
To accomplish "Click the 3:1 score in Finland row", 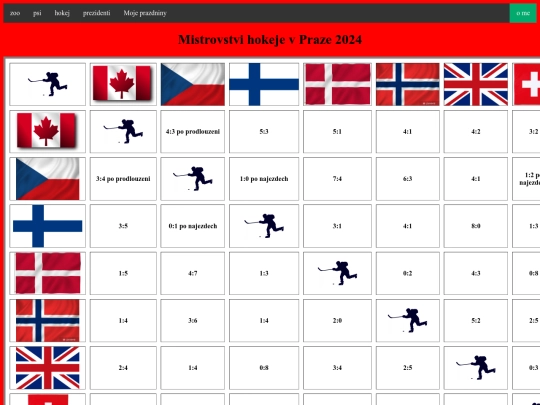I will click(x=337, y=226).
